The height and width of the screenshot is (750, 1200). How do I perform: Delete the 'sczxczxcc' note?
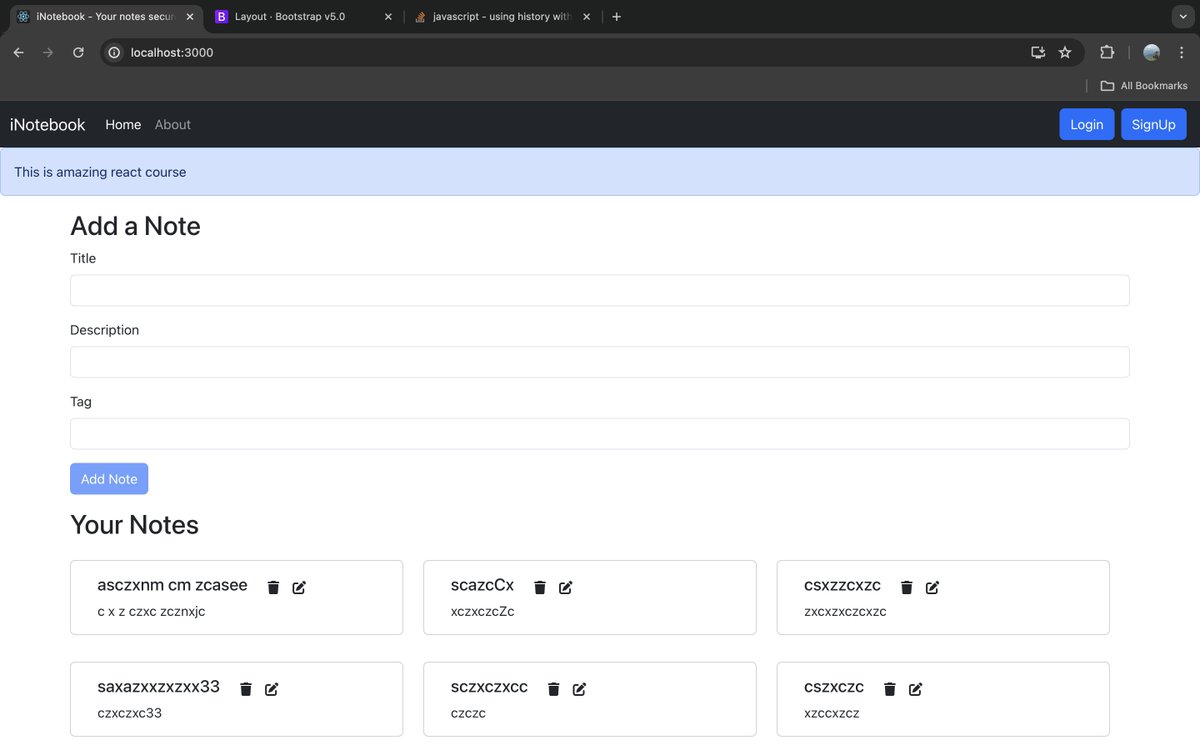point(553,688)
